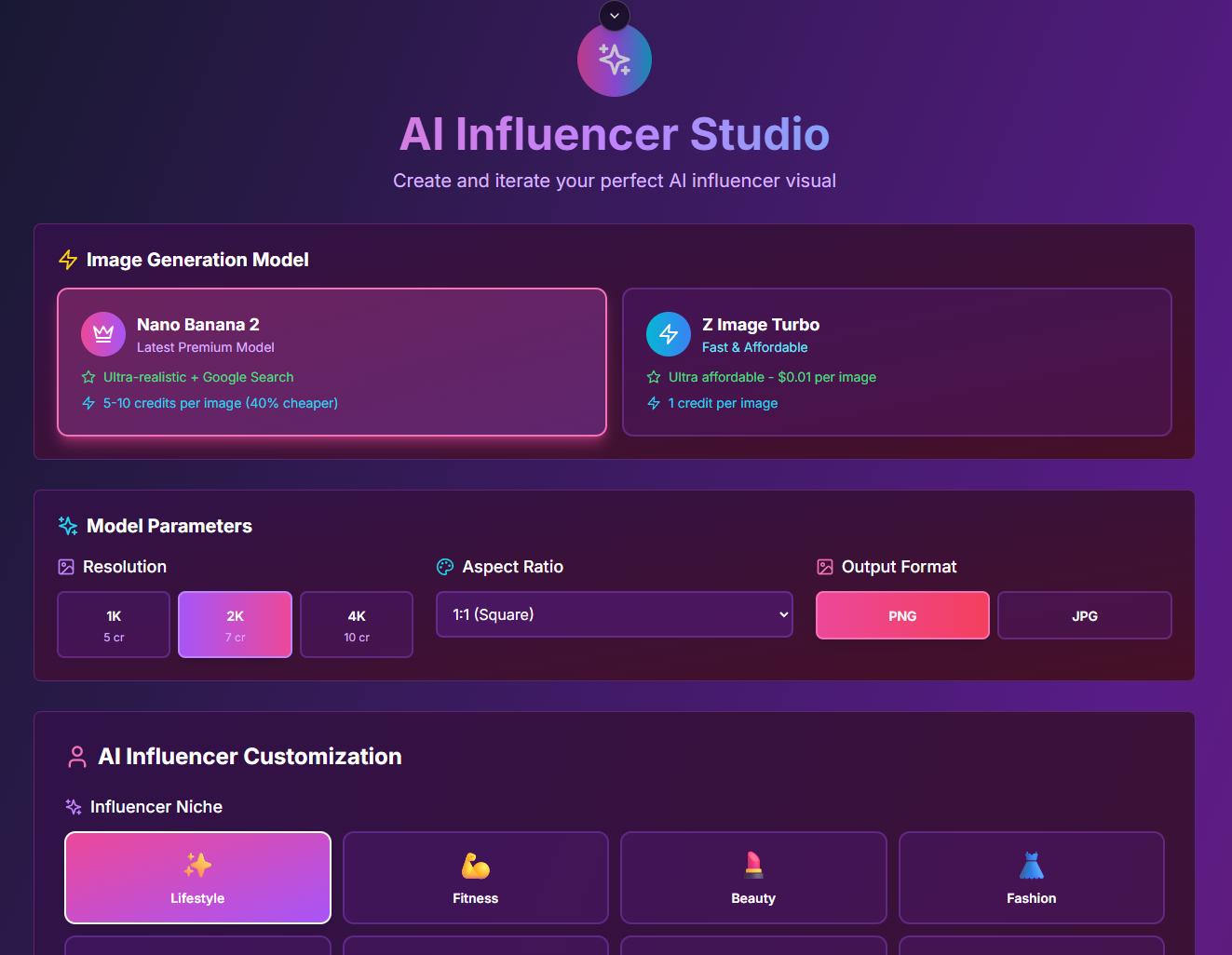
Task: Select the Z Image Turbo model
Action: 897,362
